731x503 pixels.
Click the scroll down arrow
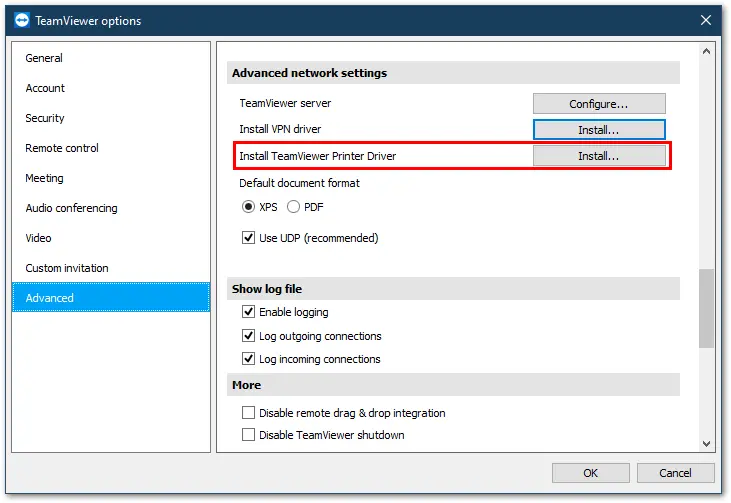[x=706, y=443]
